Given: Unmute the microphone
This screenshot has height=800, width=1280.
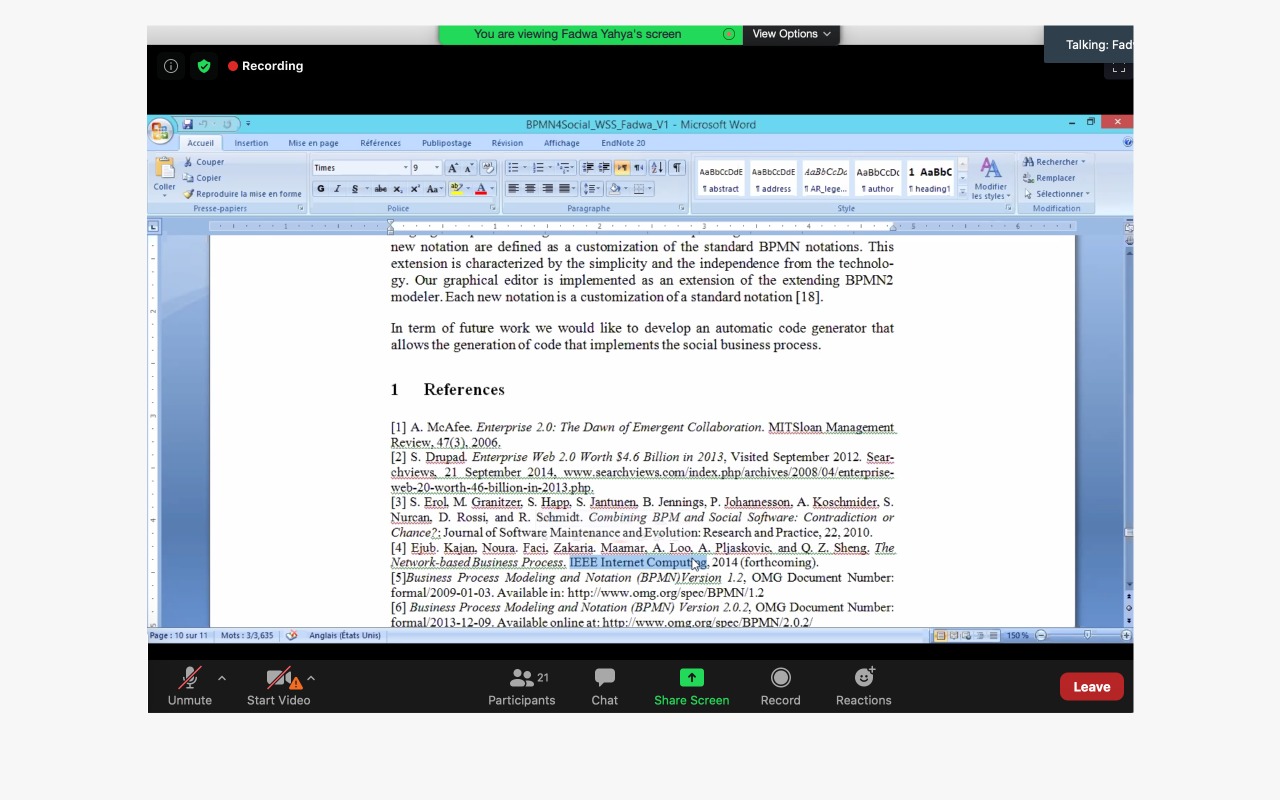Looking at the screenshot, I should coord(189,686).
